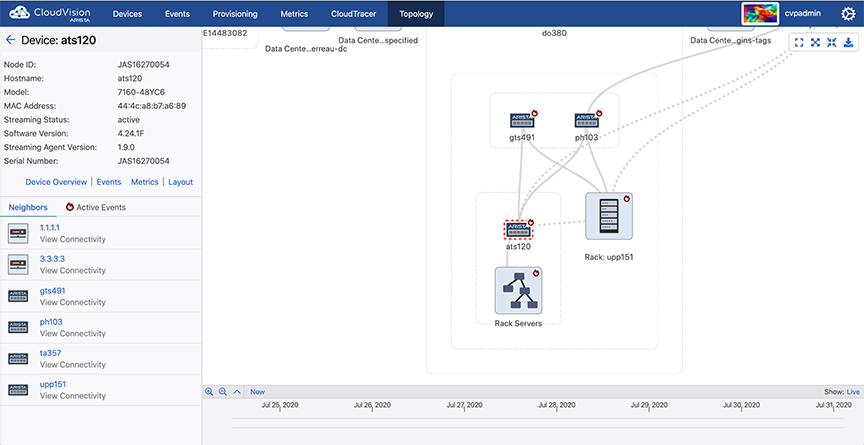Open the Events menu in the navbar

(177, 14)
